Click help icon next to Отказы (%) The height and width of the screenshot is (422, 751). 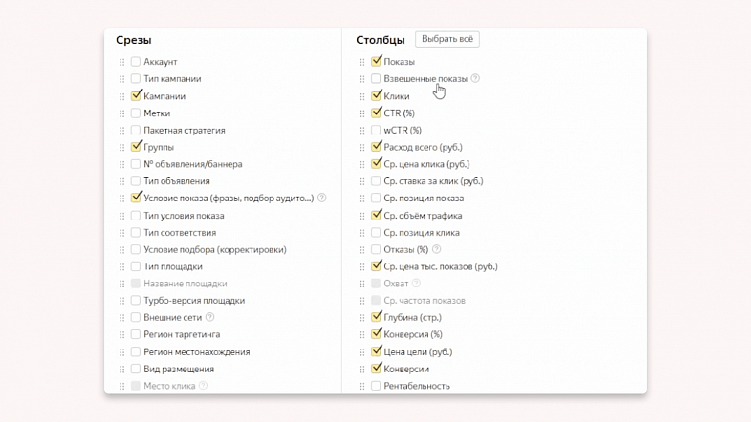click(x=437, y=249)
